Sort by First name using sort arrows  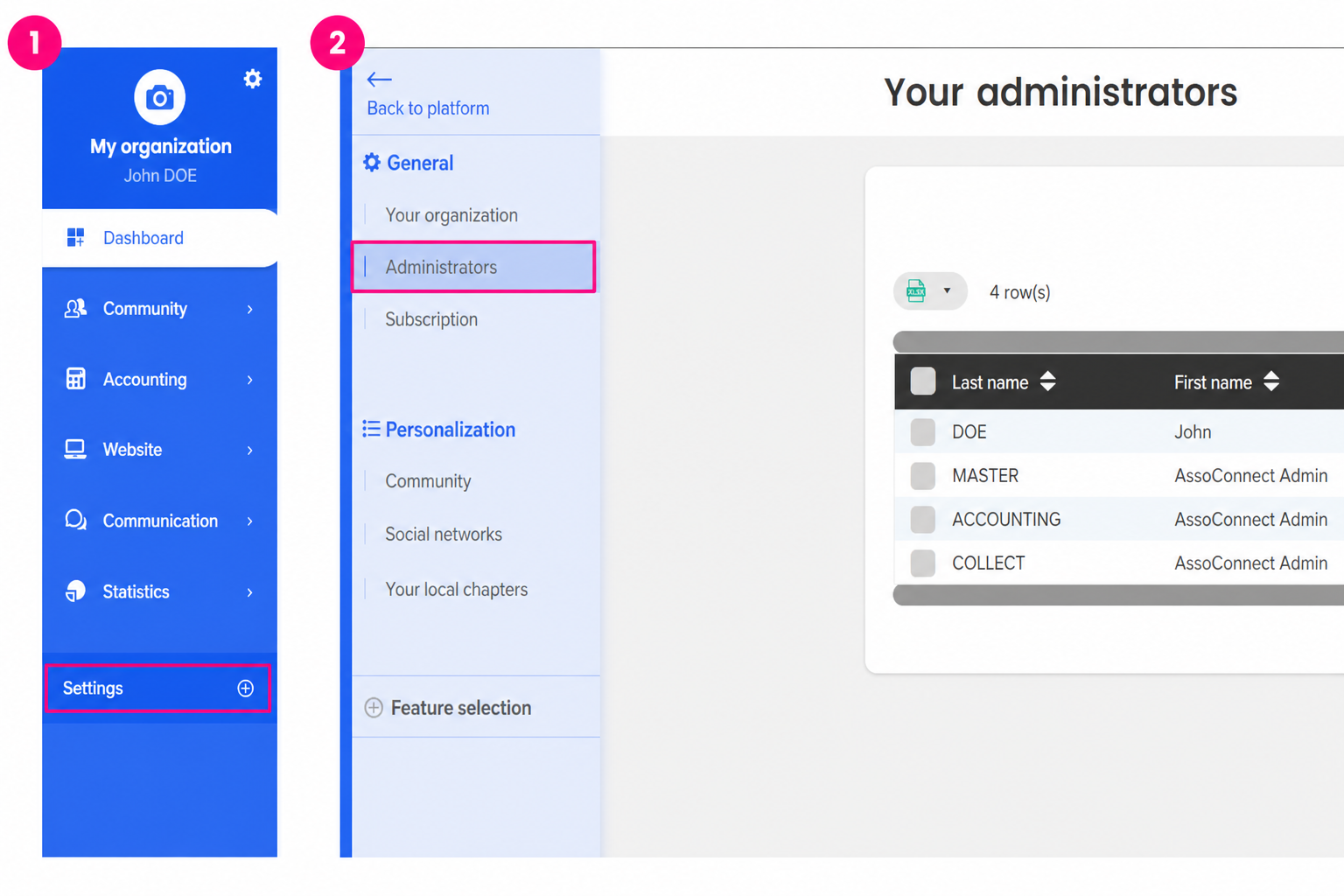point(1271,381)
